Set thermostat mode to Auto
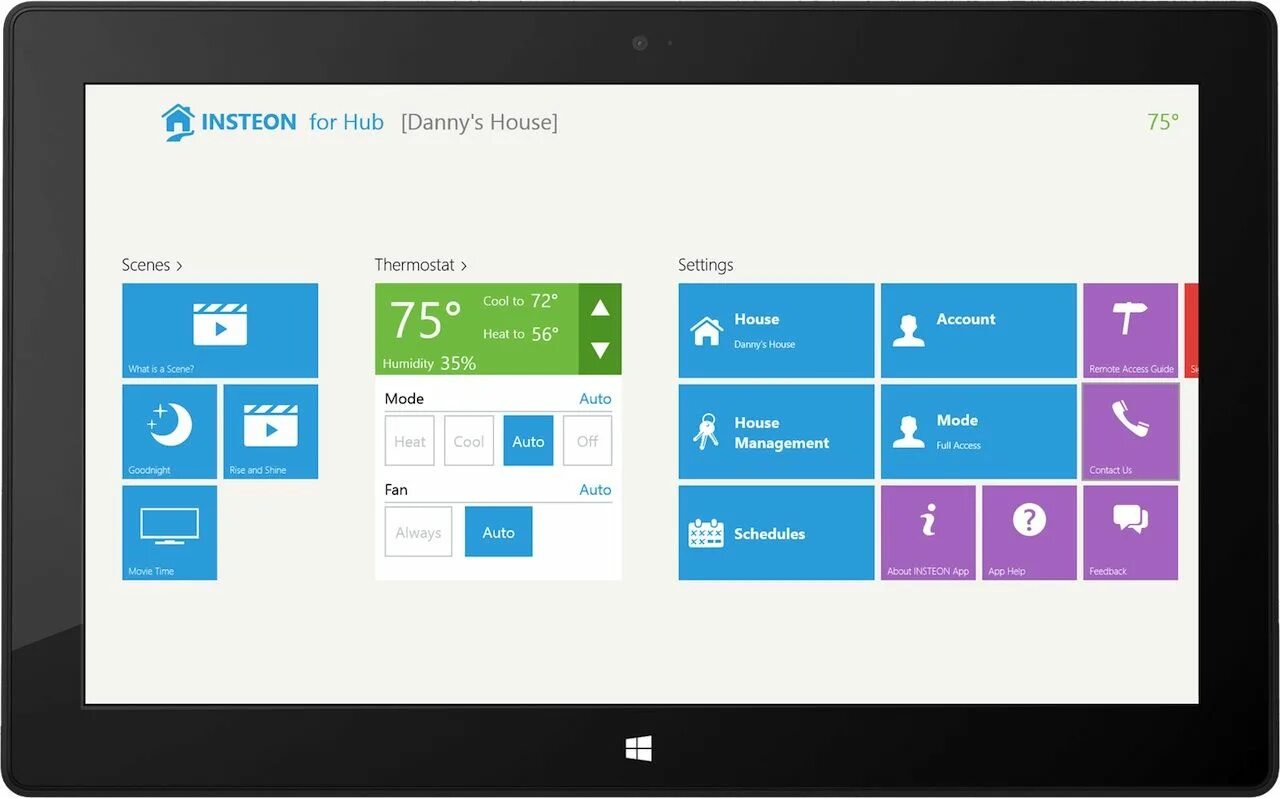Screen dimensions: 1280x798 528,441
